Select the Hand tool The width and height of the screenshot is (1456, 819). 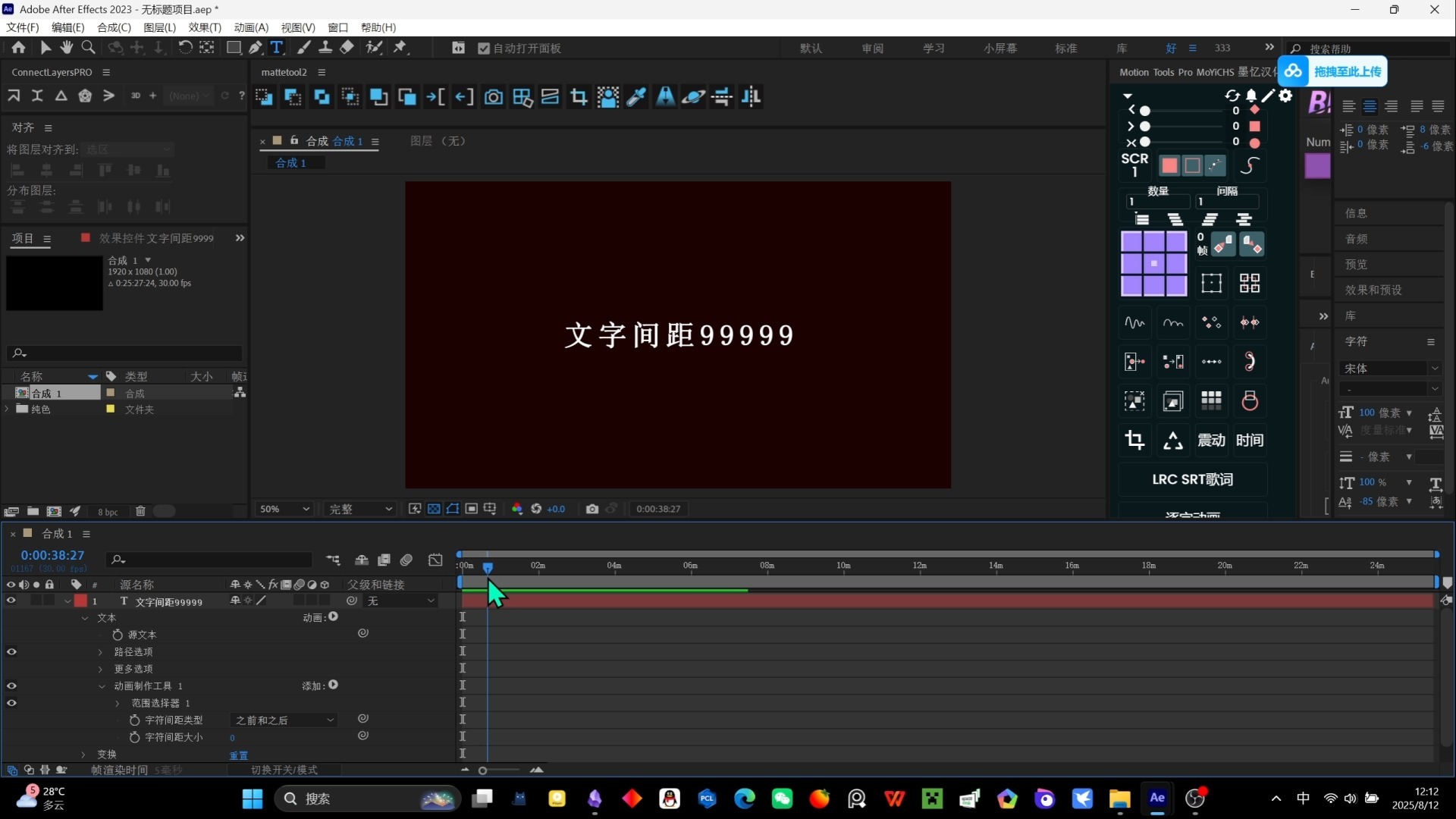[x=67, y=48]
